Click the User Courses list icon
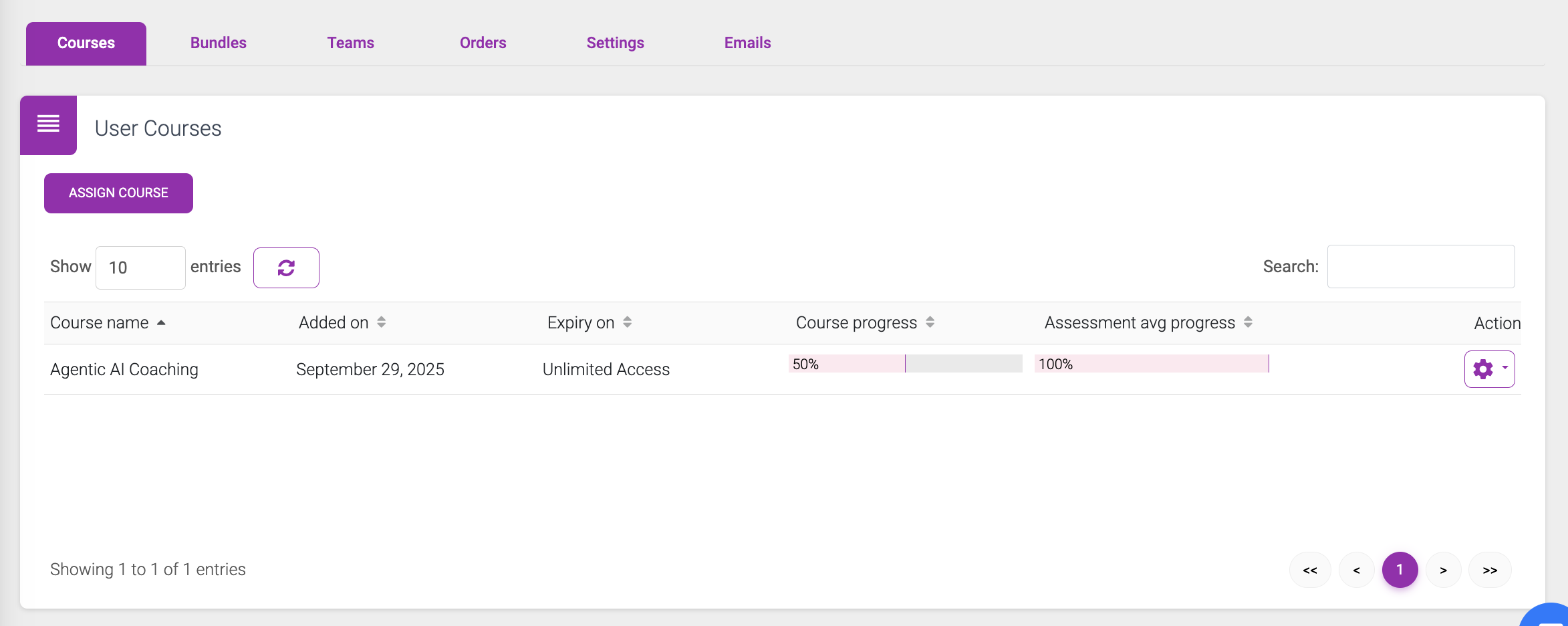The image size is (1568, 626). [x=48, y=124]
